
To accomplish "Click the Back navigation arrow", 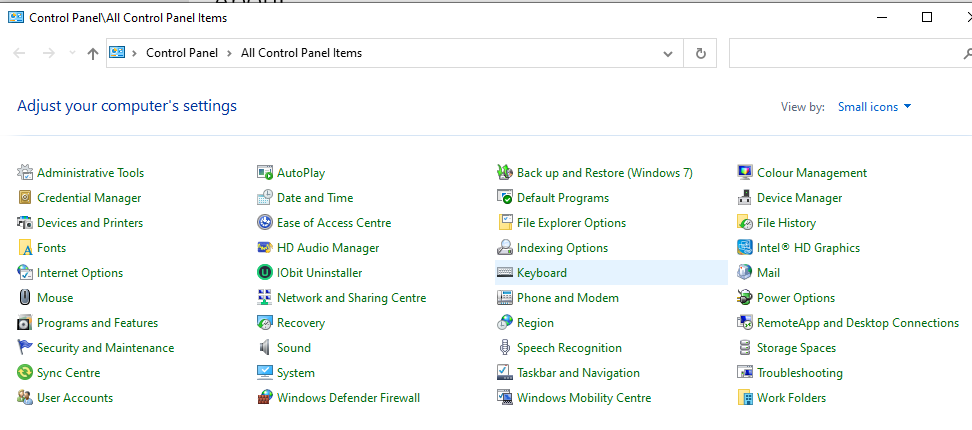I will 19,53.
